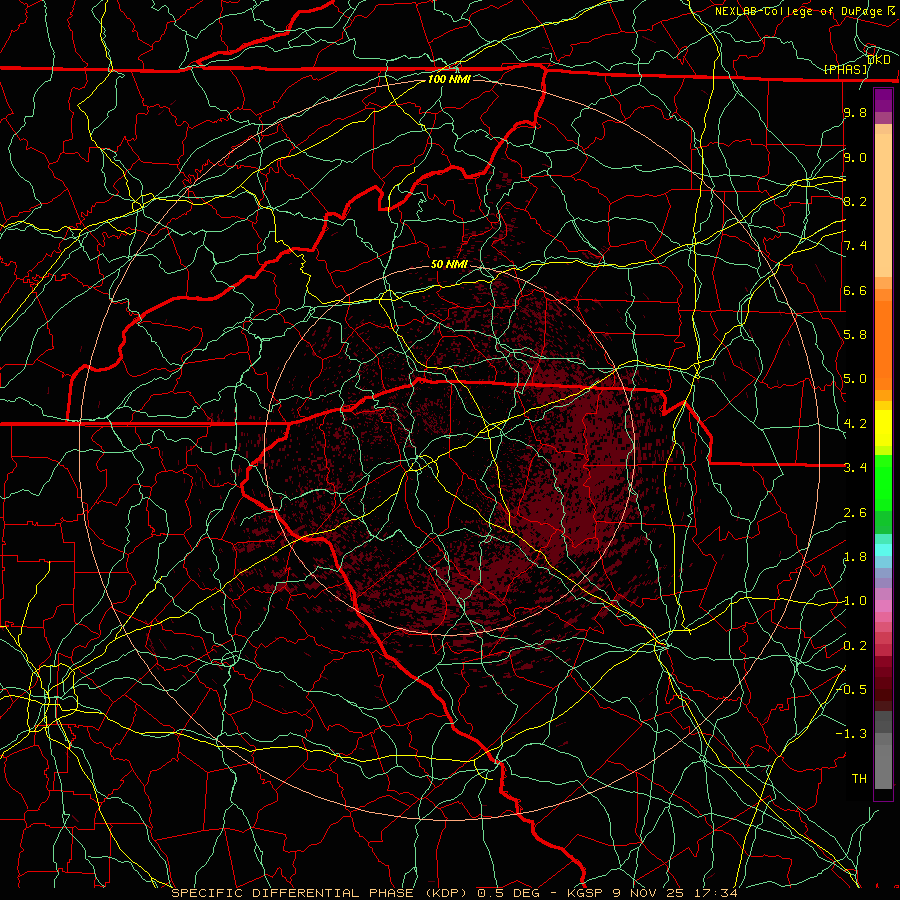The height and width of the screenshot is (900, 900).
Task: Click the 5.0 value on the color scale
Action: point(855,379)
